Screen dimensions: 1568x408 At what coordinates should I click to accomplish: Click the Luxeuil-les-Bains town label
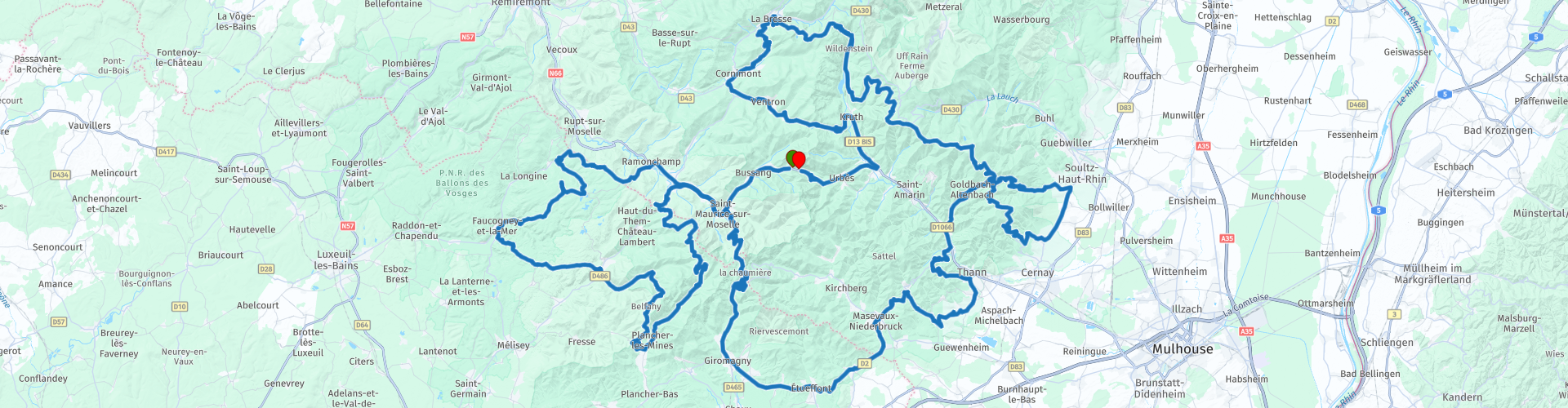[x=336, y=260]
